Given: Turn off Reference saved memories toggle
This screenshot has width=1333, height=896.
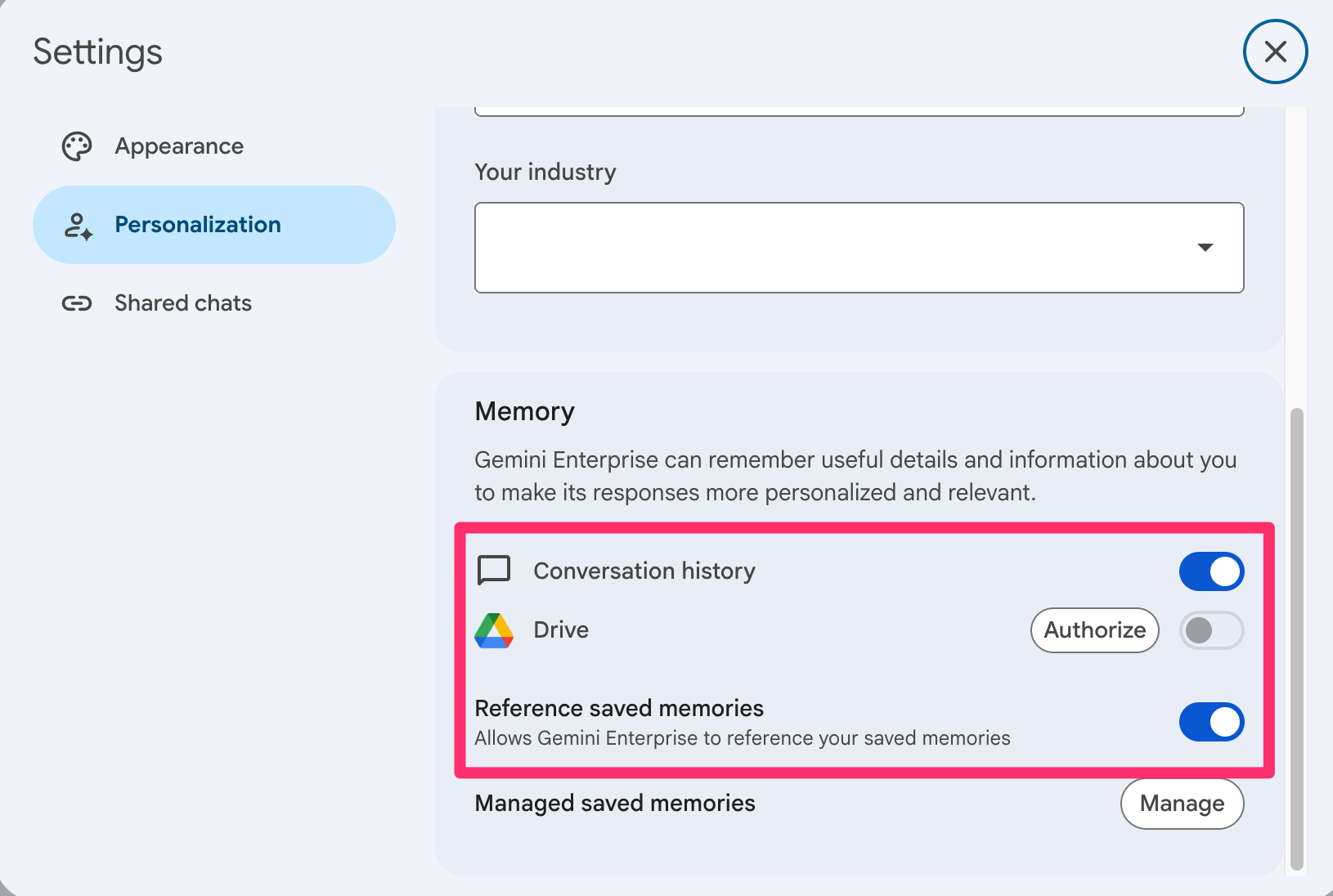Looking at the screenshot, I should [x=1211, y=722].
